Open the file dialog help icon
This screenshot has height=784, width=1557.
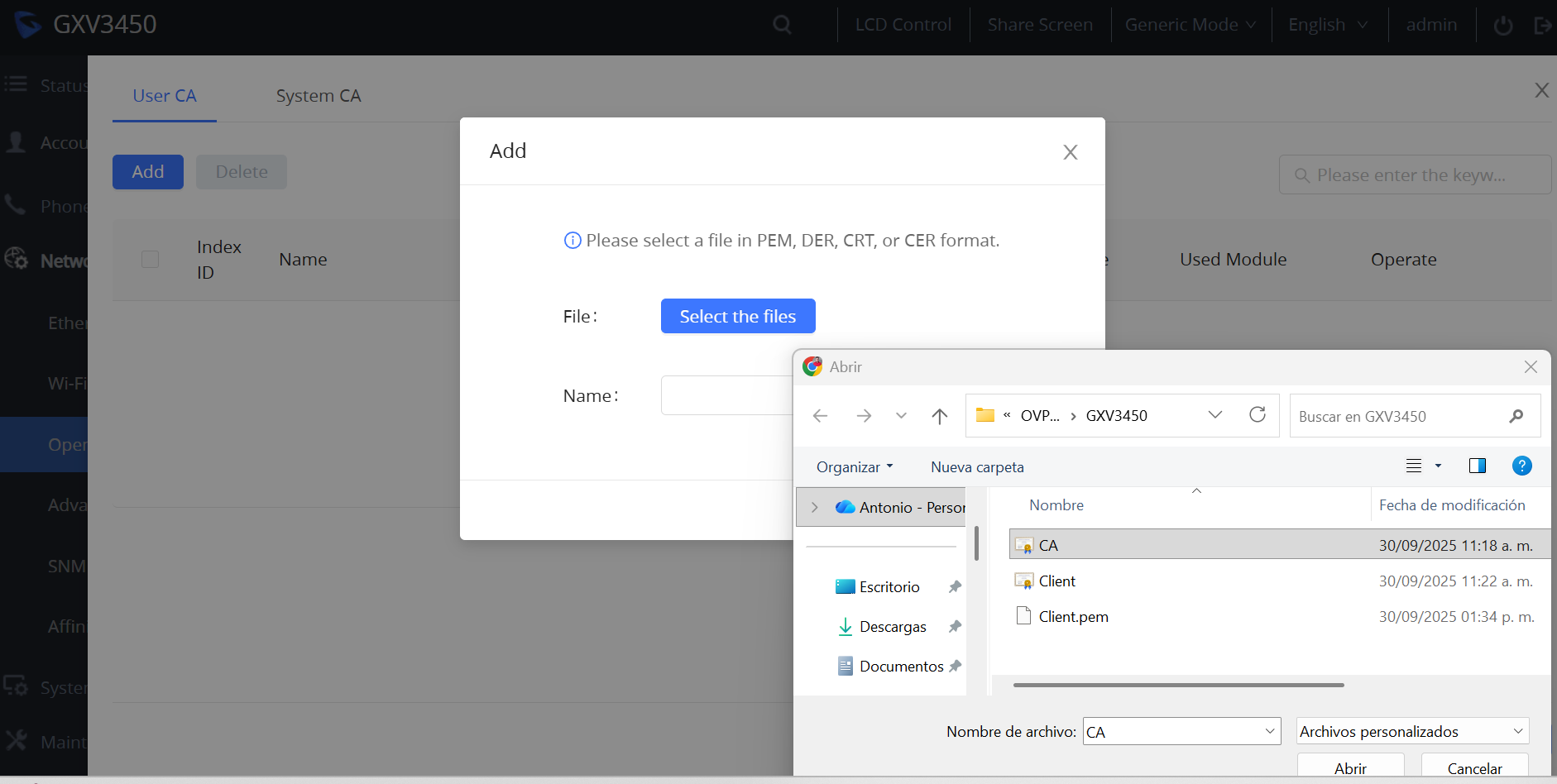[x=1521, y=466]
